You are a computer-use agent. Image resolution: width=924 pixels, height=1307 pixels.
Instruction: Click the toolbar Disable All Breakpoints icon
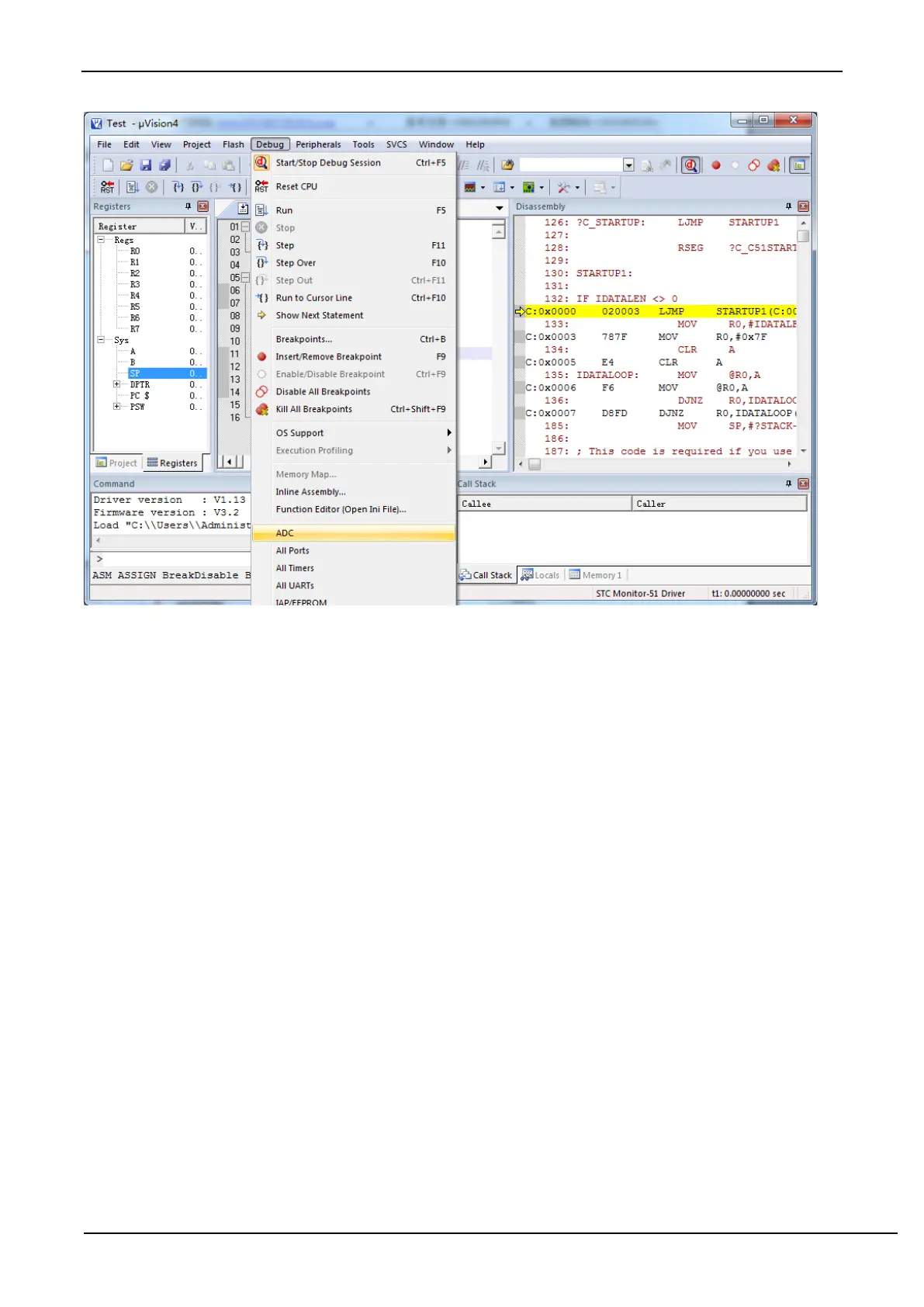754,165
